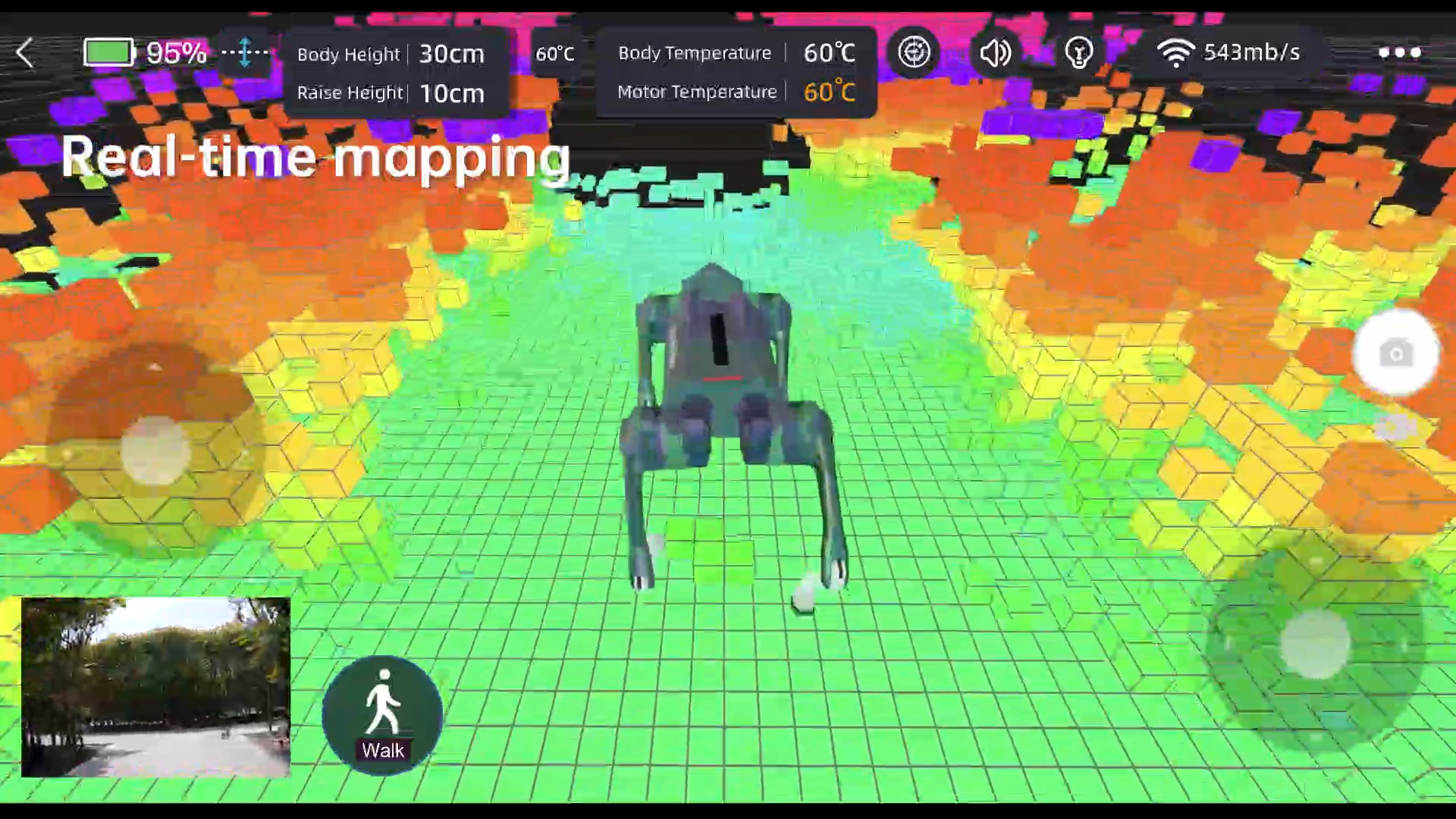
Task: Open the three-dot more options menu
Action: [x=1399, y=52]
